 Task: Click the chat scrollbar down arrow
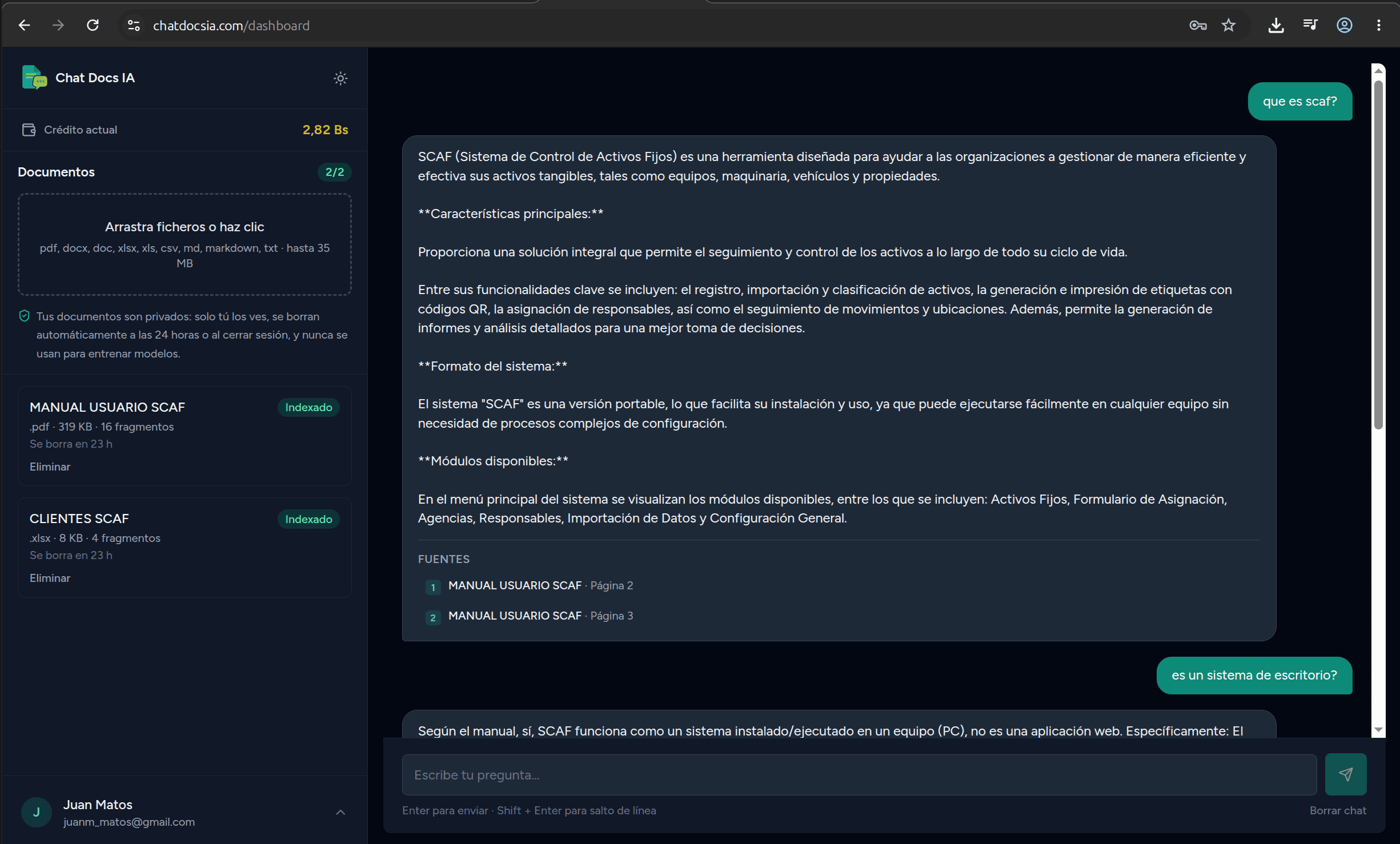pos(1379,730)
